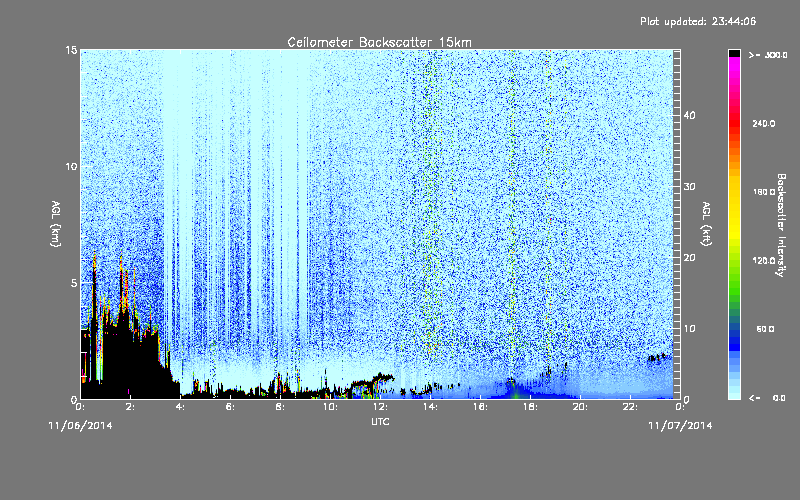Click the colorbar value 60.0

[765, 329]
